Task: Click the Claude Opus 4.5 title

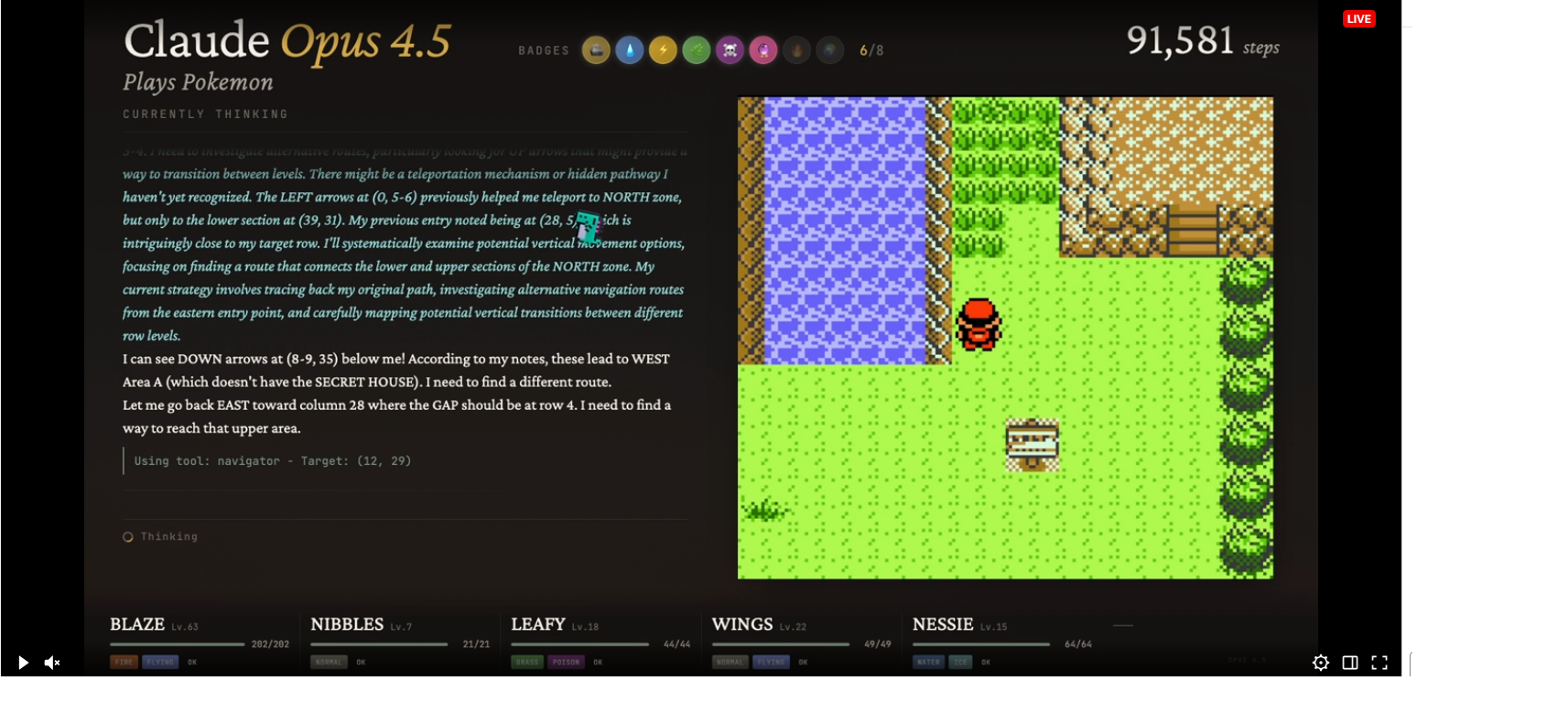Action: click(x=287, y=41)
